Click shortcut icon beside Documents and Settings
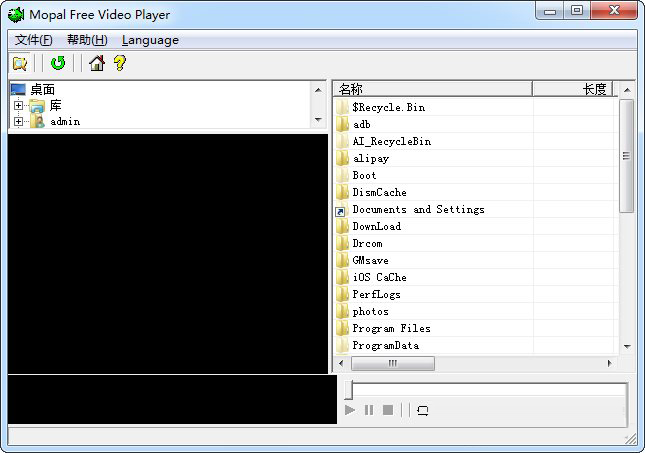645x453 pixels. click(341, 210)
